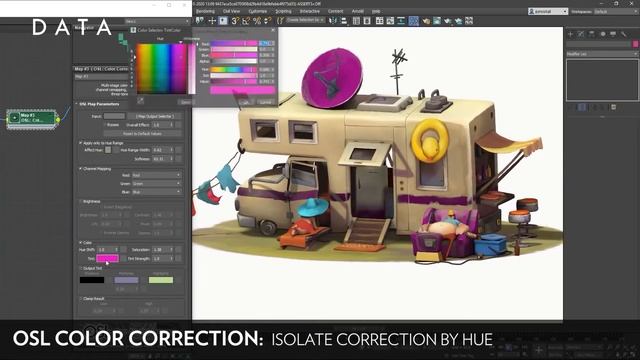The image size is (640, 360).
Task: Toggle Percent Snap icon in main toolbar
Action: [x=257, y=21]
